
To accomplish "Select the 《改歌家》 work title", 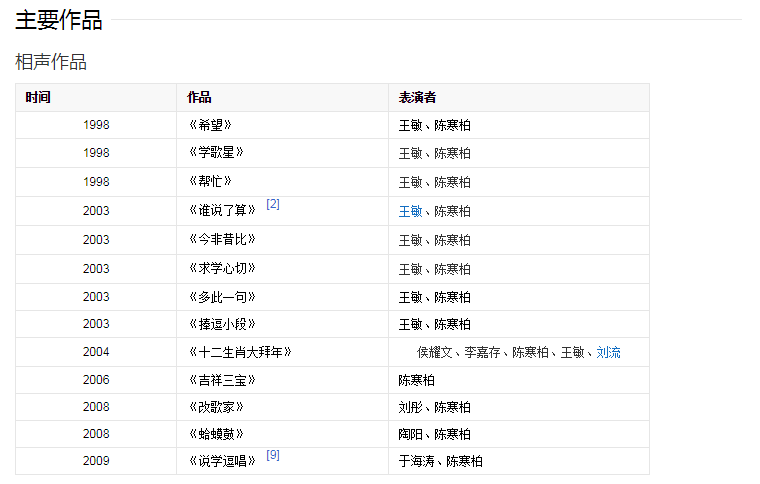I will tap(216, 407).
